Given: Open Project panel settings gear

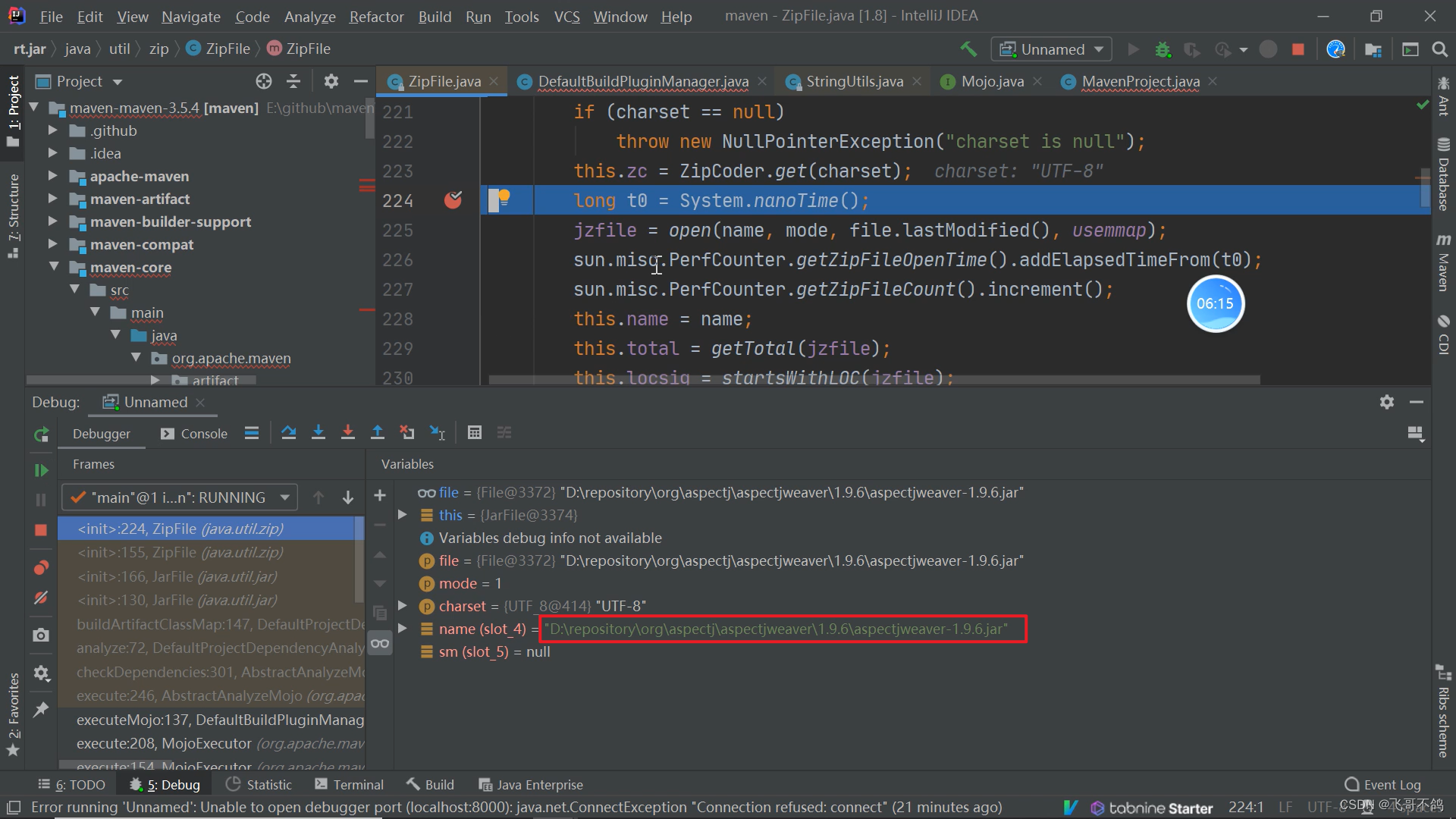Looking at the screenshot, I should [x=331, y=81].
